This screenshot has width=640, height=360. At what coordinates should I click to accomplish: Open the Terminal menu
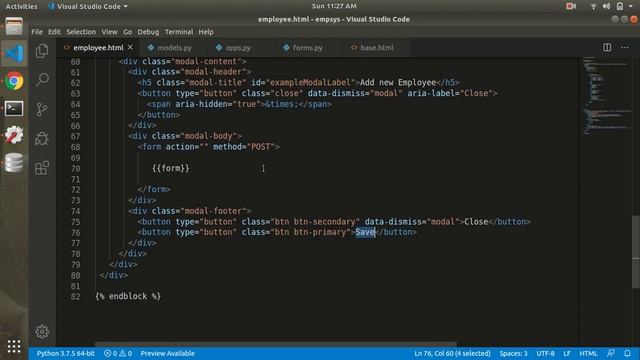click(x=179, y=32)
